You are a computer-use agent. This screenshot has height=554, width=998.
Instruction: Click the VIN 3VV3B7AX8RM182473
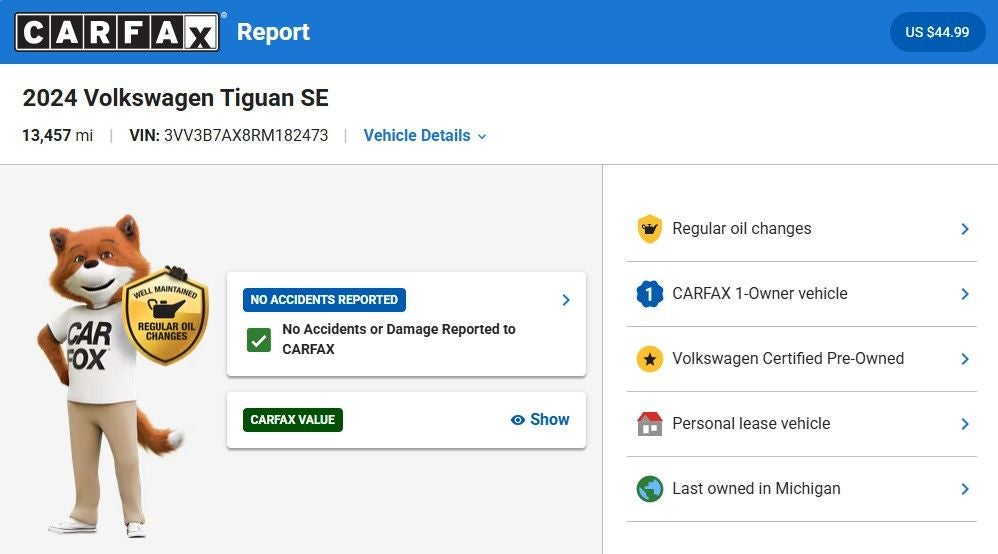[x=228, y=136]
